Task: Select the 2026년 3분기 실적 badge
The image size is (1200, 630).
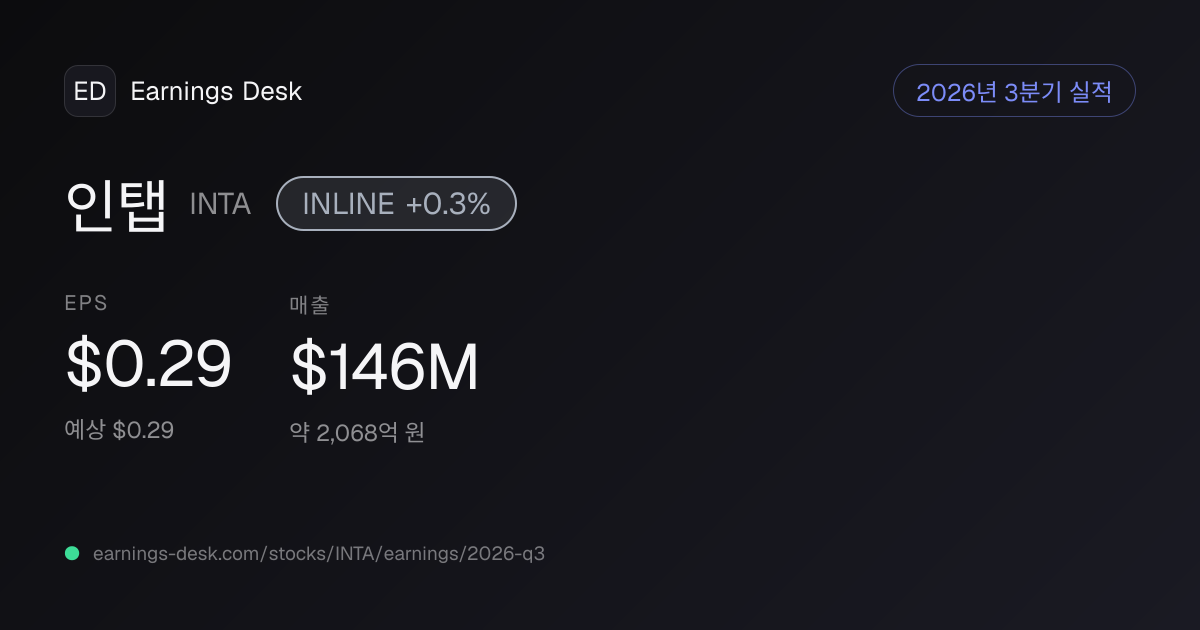Action: pyautogui.click(x=1014, y=91)
